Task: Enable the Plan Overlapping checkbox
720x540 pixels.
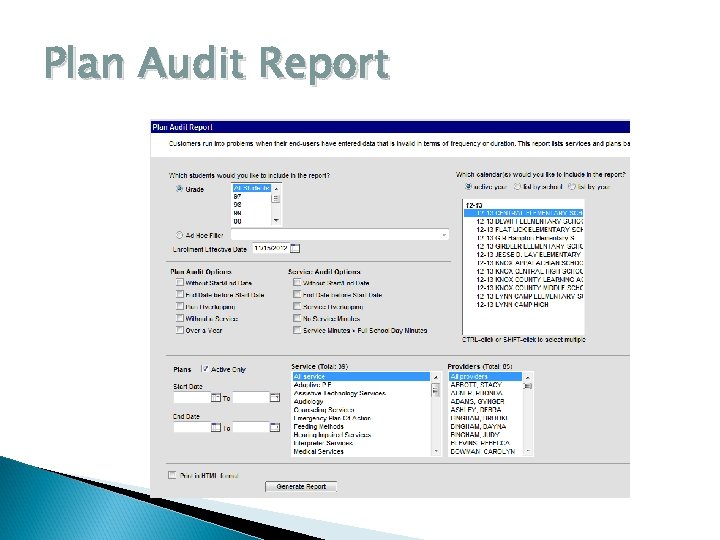Action: (180, 306)
